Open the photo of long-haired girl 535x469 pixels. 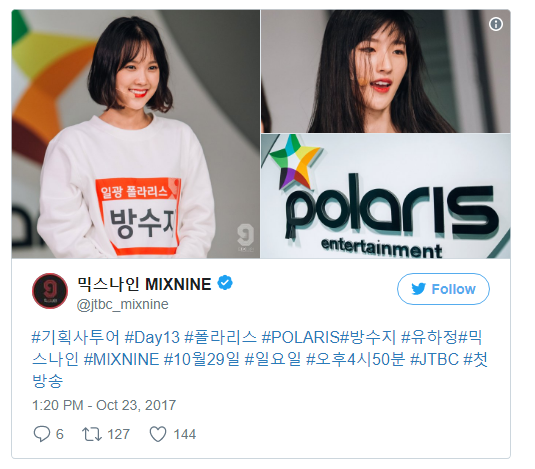point(386,71)
